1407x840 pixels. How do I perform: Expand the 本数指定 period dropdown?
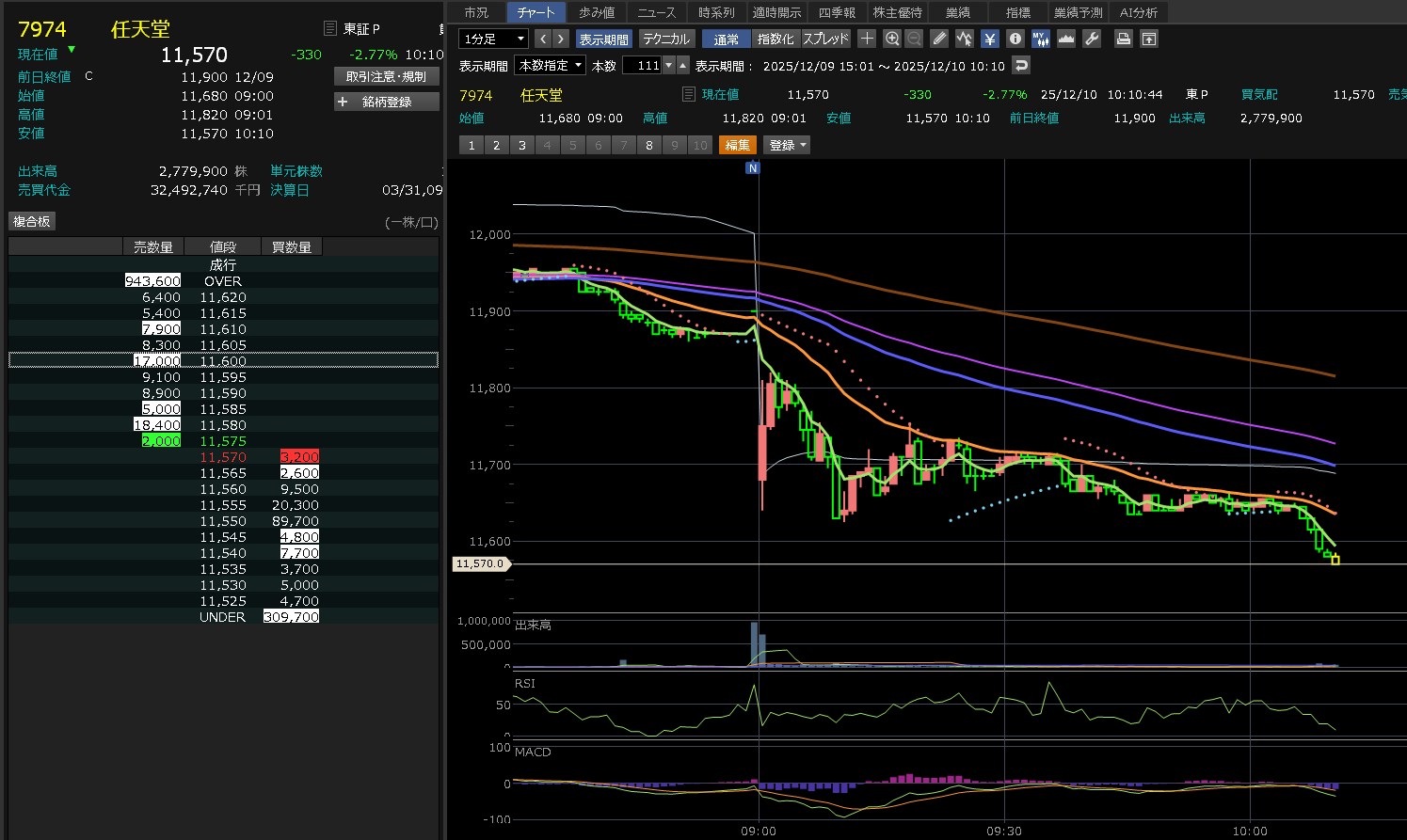550,65
